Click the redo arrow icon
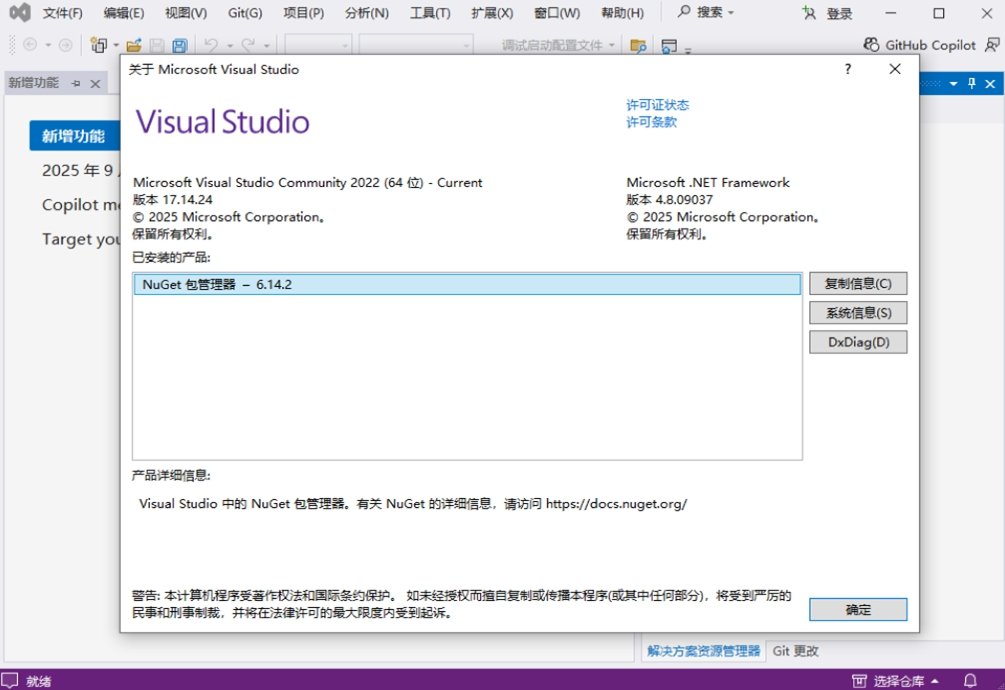The width and height of the screenshot is (1005, 690). [x=248, y=45]
